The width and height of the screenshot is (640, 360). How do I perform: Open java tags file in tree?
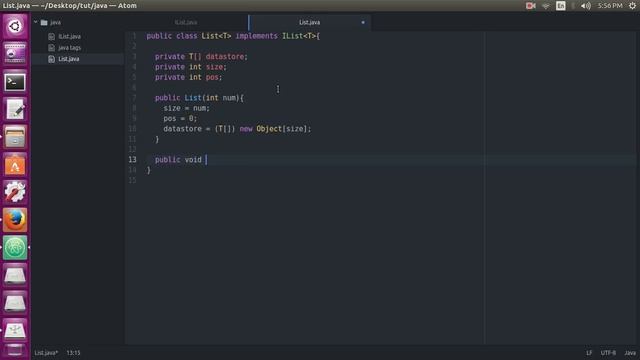click(69, 48)
